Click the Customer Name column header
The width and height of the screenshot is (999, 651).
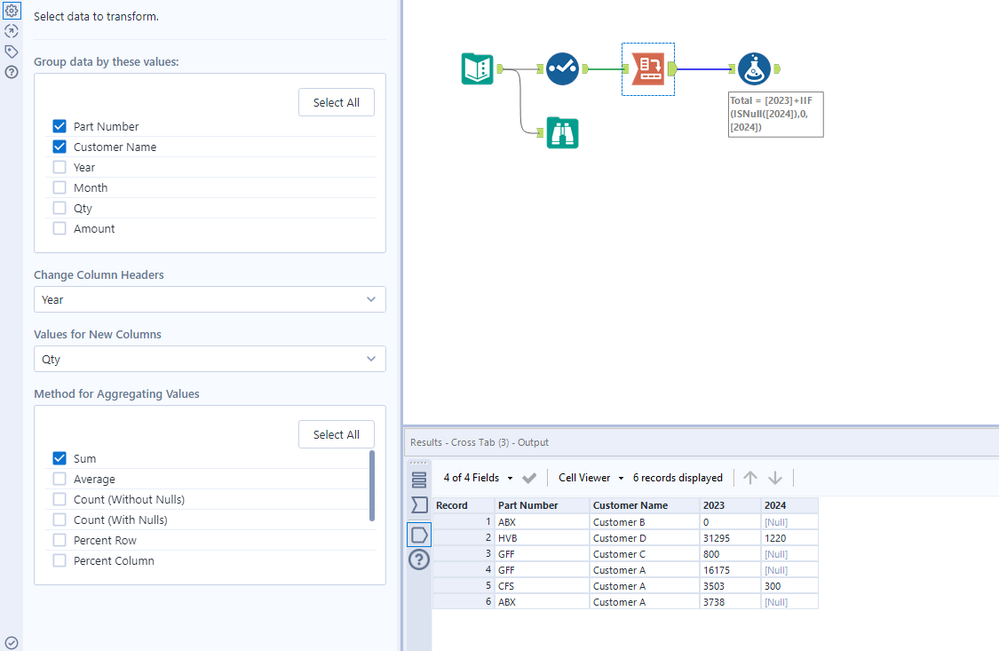click(630, 506)
